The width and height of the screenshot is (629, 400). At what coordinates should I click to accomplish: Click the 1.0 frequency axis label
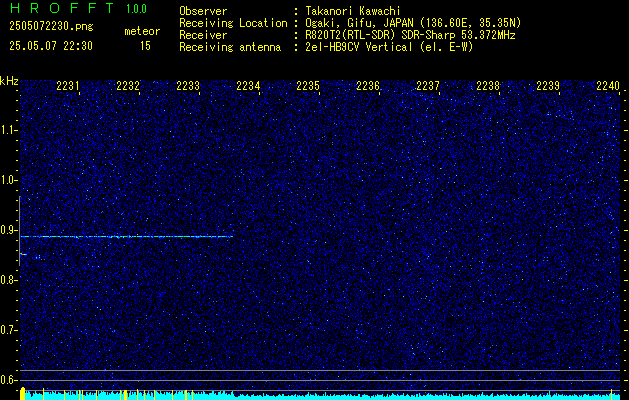pos(9,181)
